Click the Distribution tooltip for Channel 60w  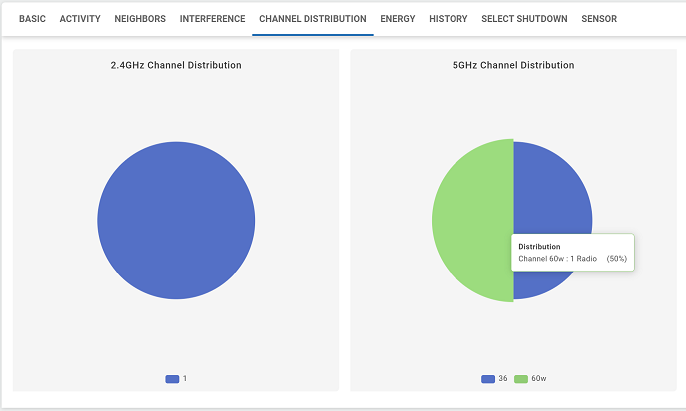pos(572,253)
